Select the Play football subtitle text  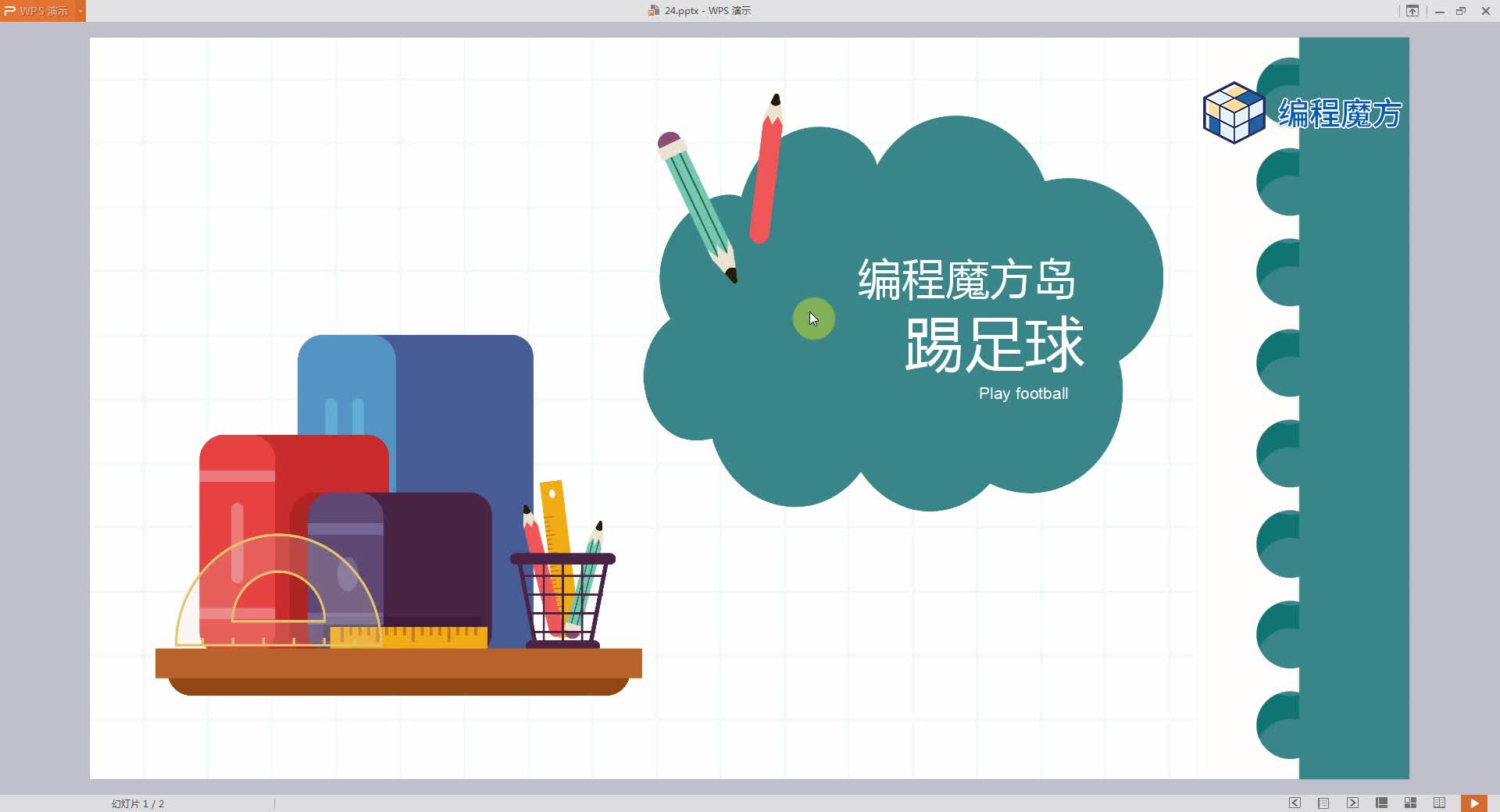[x=1023, y=394]
